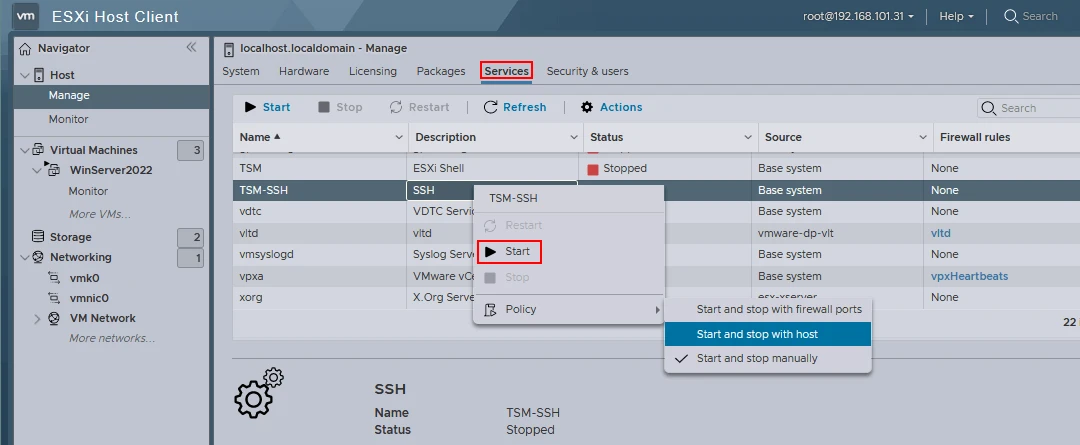The image size is (1080, 445).
Task: Choose the Start and stop with host policy
Action: pyautogui.click(x=768, y=334)
